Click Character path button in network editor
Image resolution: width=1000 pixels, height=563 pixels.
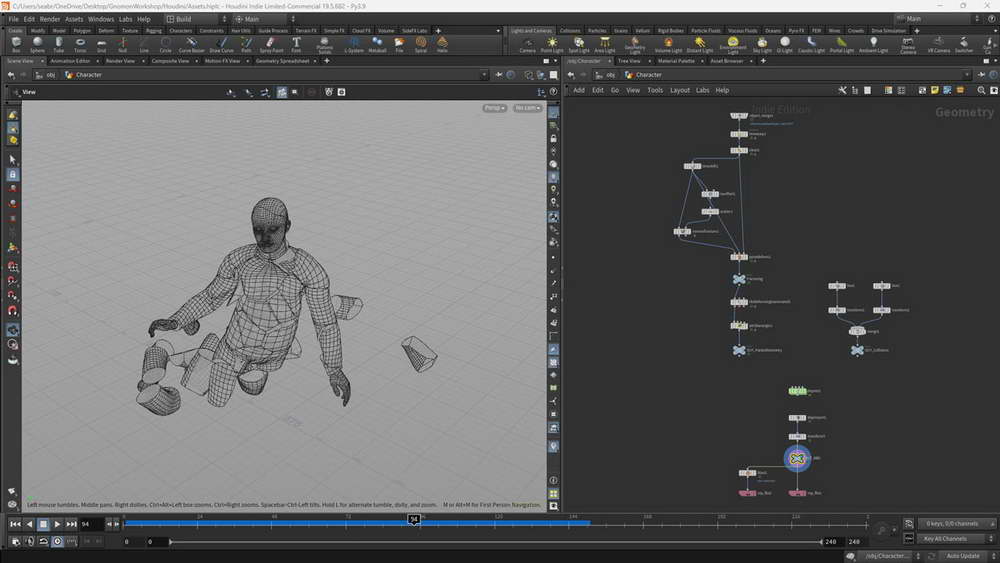click(643, 75)
